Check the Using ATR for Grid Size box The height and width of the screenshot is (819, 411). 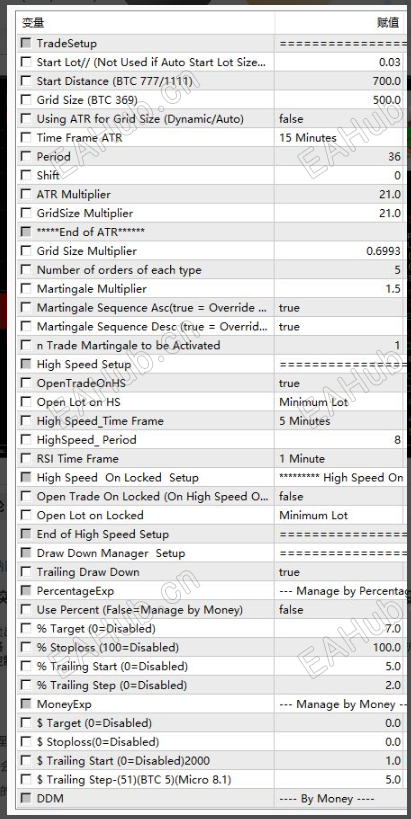click(x=26, y=119)
